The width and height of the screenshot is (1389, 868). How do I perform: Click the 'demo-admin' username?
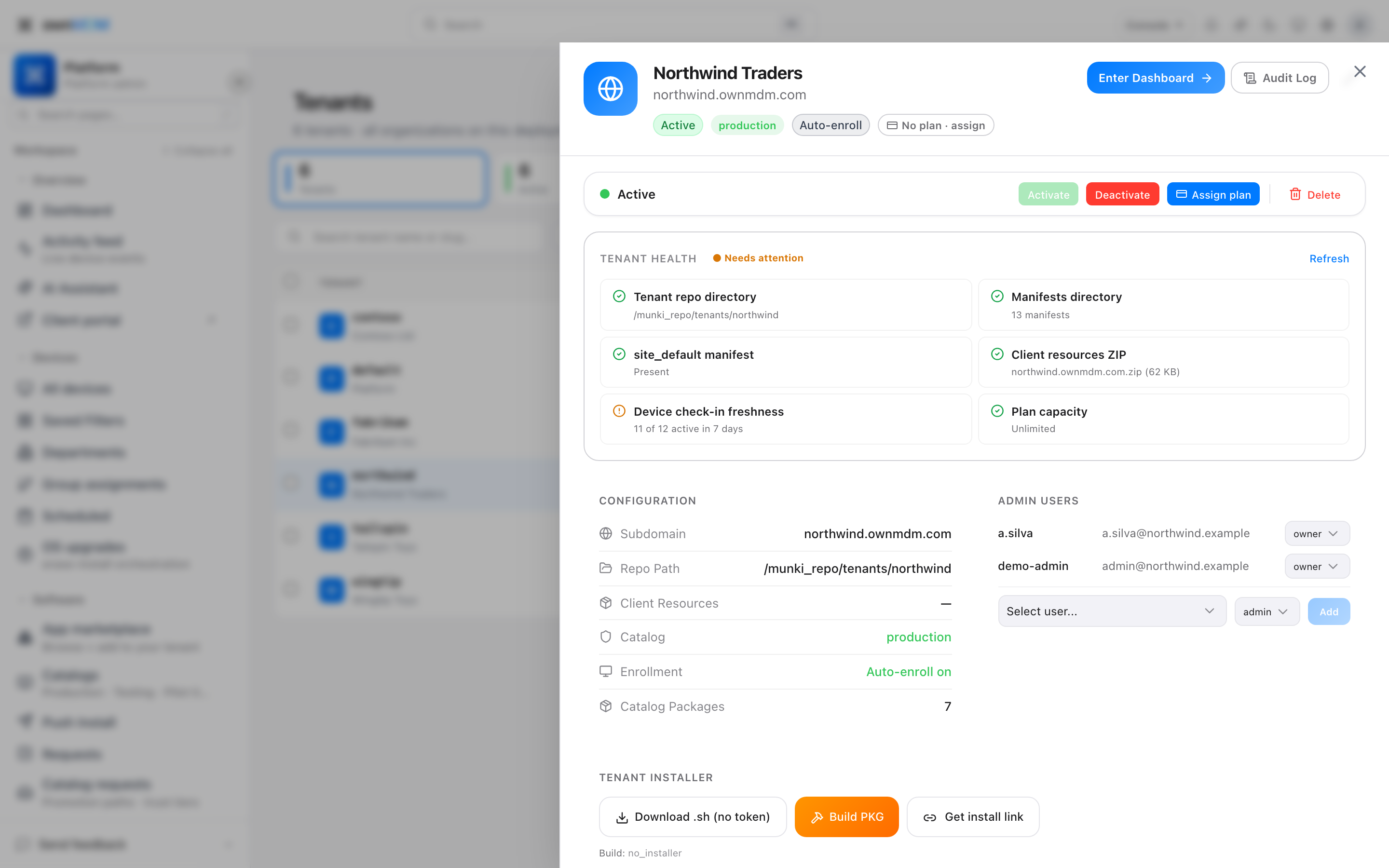(1033, 566)
